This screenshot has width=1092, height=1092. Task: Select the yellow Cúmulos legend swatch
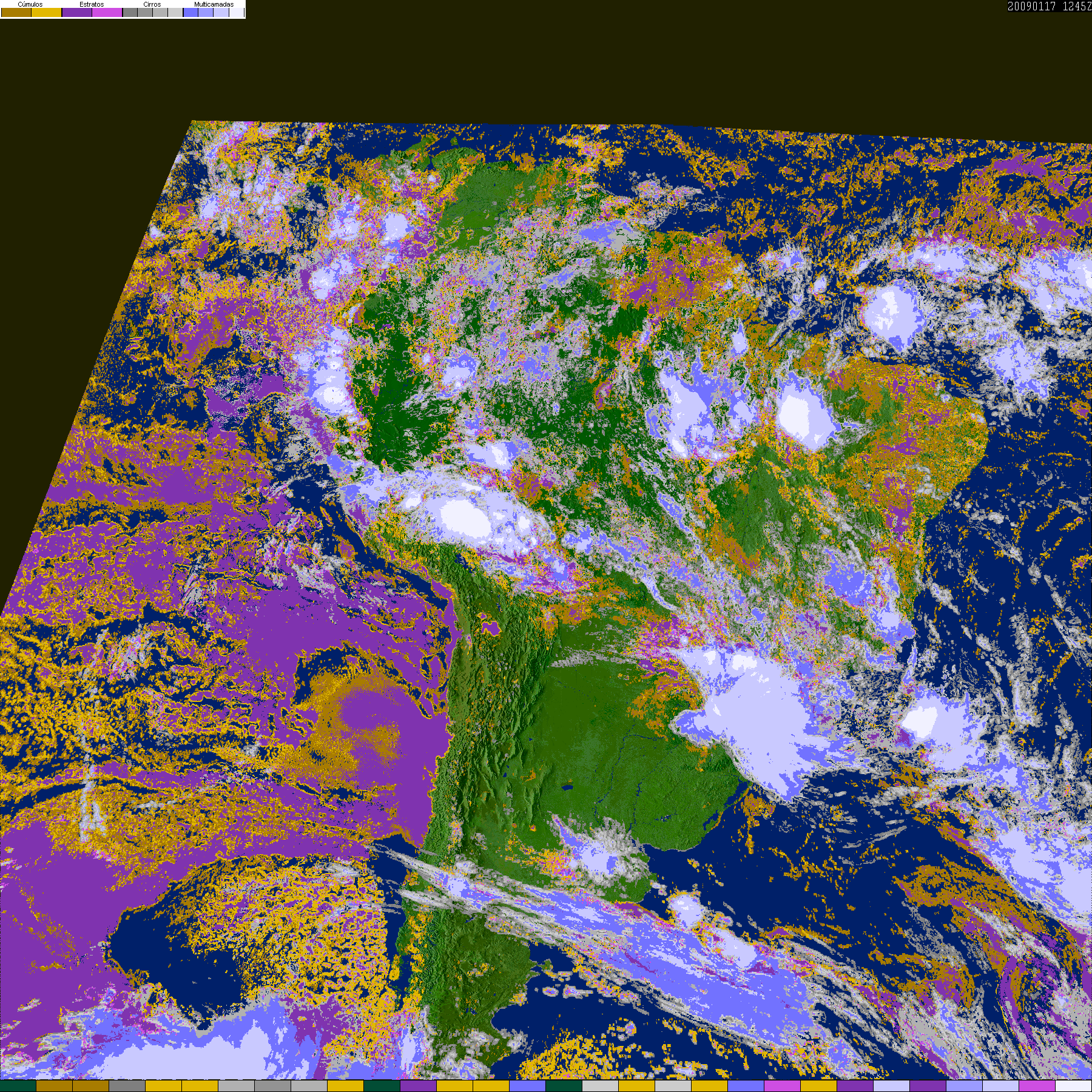[x=47, y=12]
